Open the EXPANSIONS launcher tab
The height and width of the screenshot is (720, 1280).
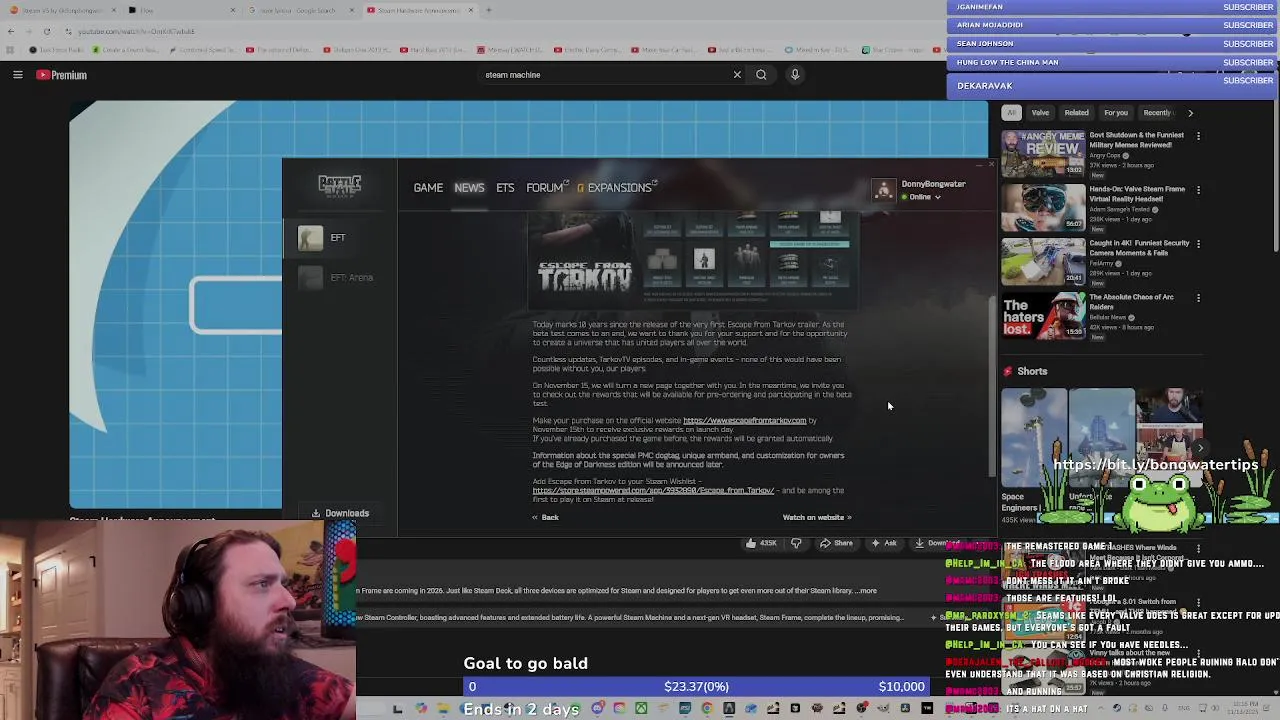pyautogui.click(x=617, y=188)
